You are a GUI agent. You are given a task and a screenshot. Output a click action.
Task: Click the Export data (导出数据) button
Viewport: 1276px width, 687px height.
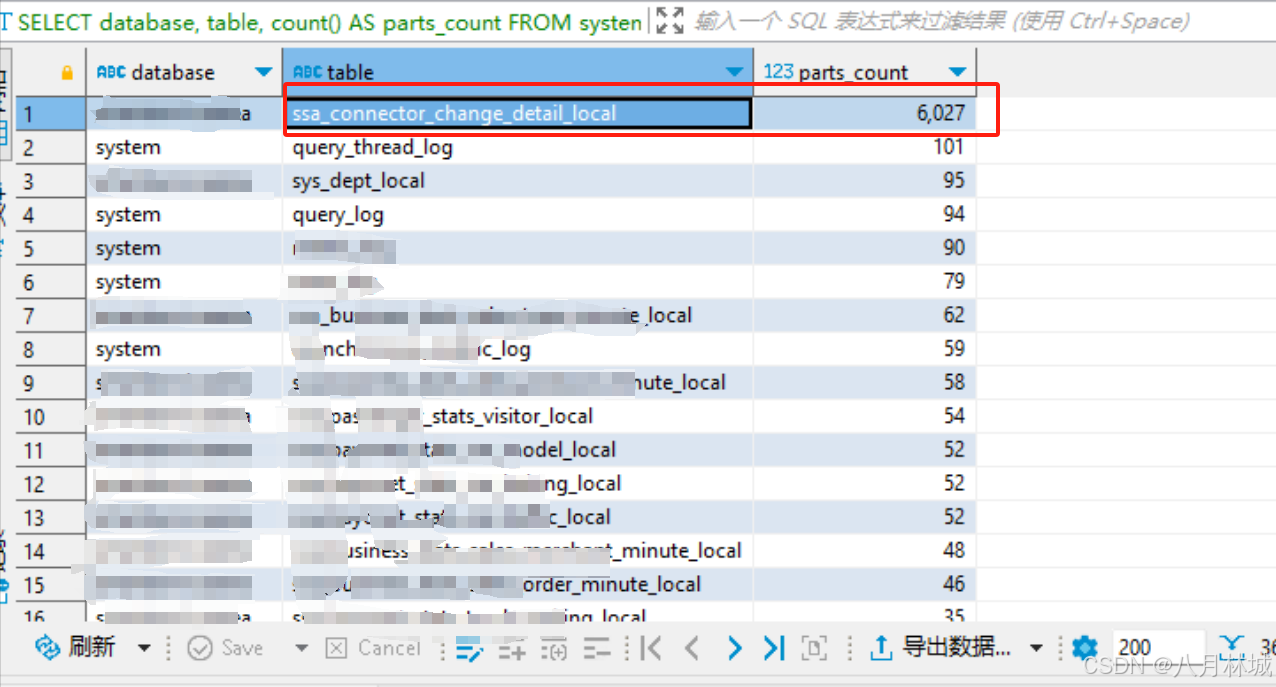pyautogui.click(x=940, y=648)
